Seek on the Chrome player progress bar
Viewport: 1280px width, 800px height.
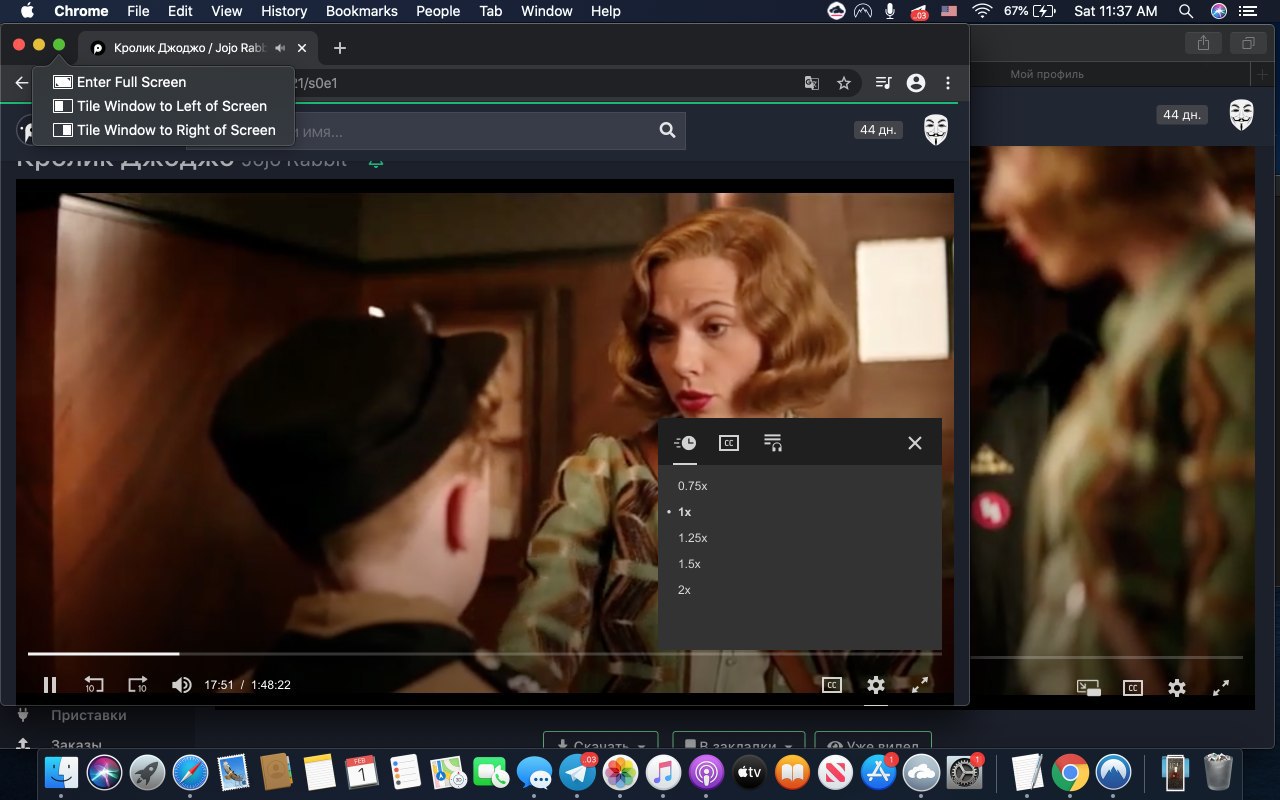coord(484,654)
